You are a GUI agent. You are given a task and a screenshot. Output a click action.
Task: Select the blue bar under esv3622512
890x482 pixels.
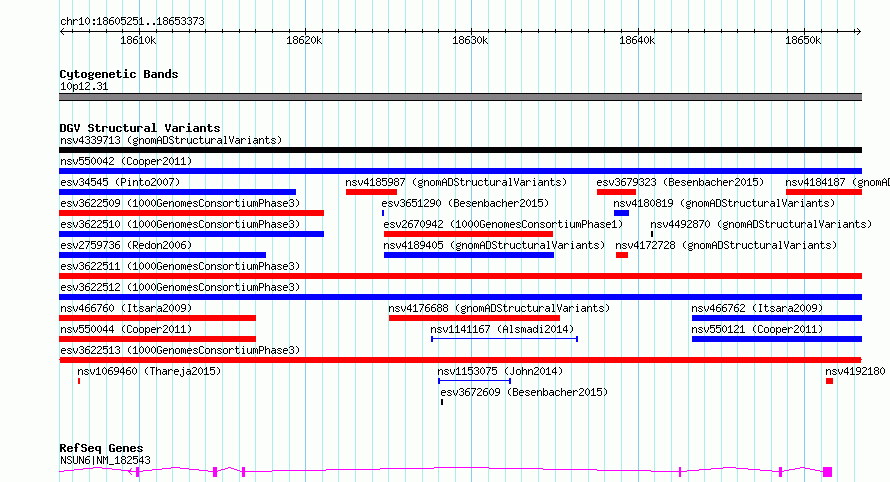coord(460,297)
